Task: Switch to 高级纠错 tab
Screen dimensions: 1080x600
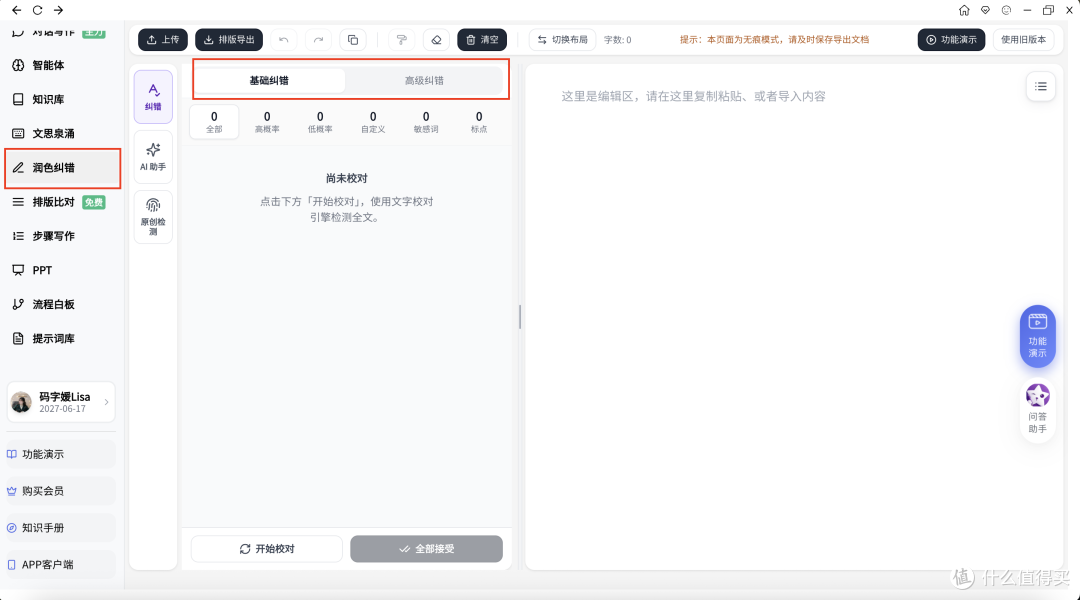Action: pos(424,81)
